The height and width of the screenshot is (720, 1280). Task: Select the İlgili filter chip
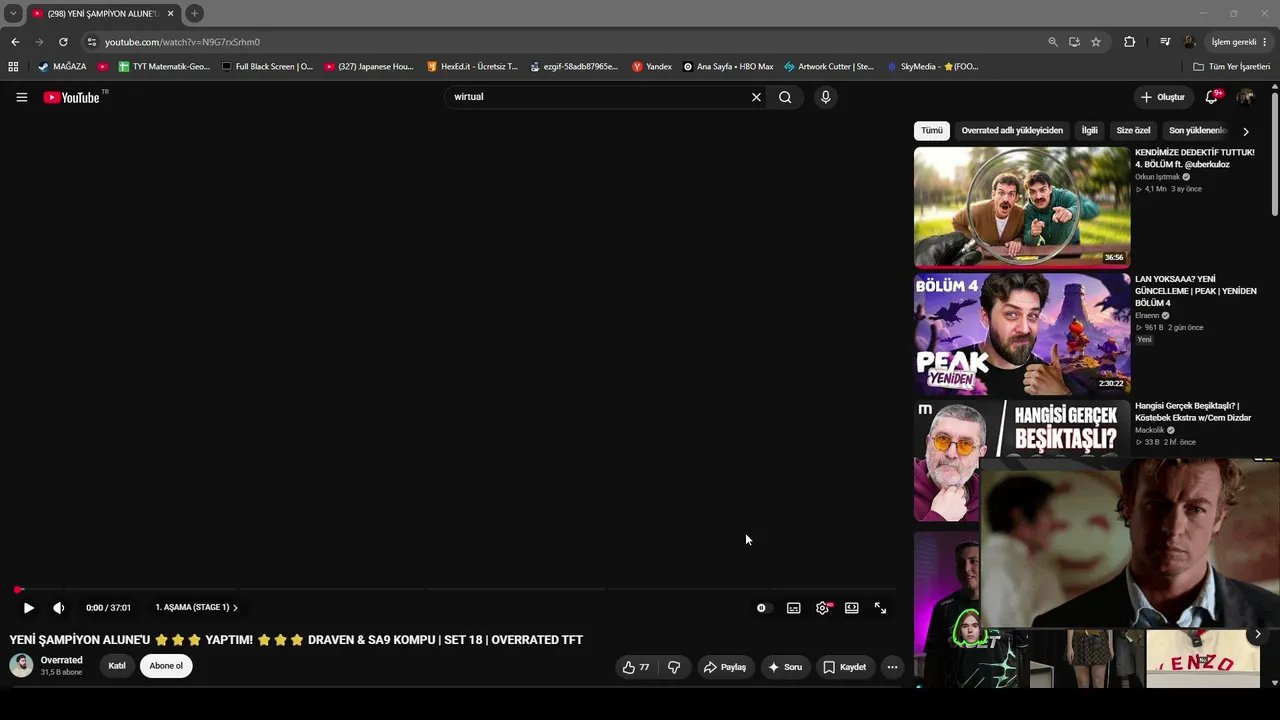coord(1089,131)
